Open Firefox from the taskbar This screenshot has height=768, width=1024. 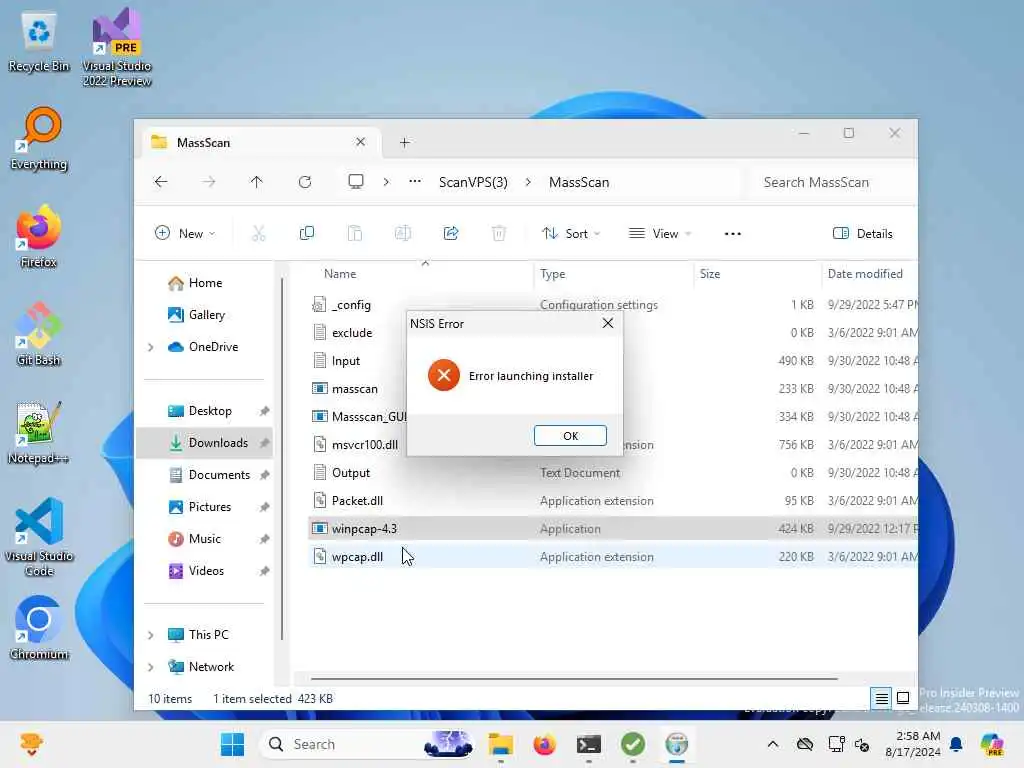(x=544, y=744)
